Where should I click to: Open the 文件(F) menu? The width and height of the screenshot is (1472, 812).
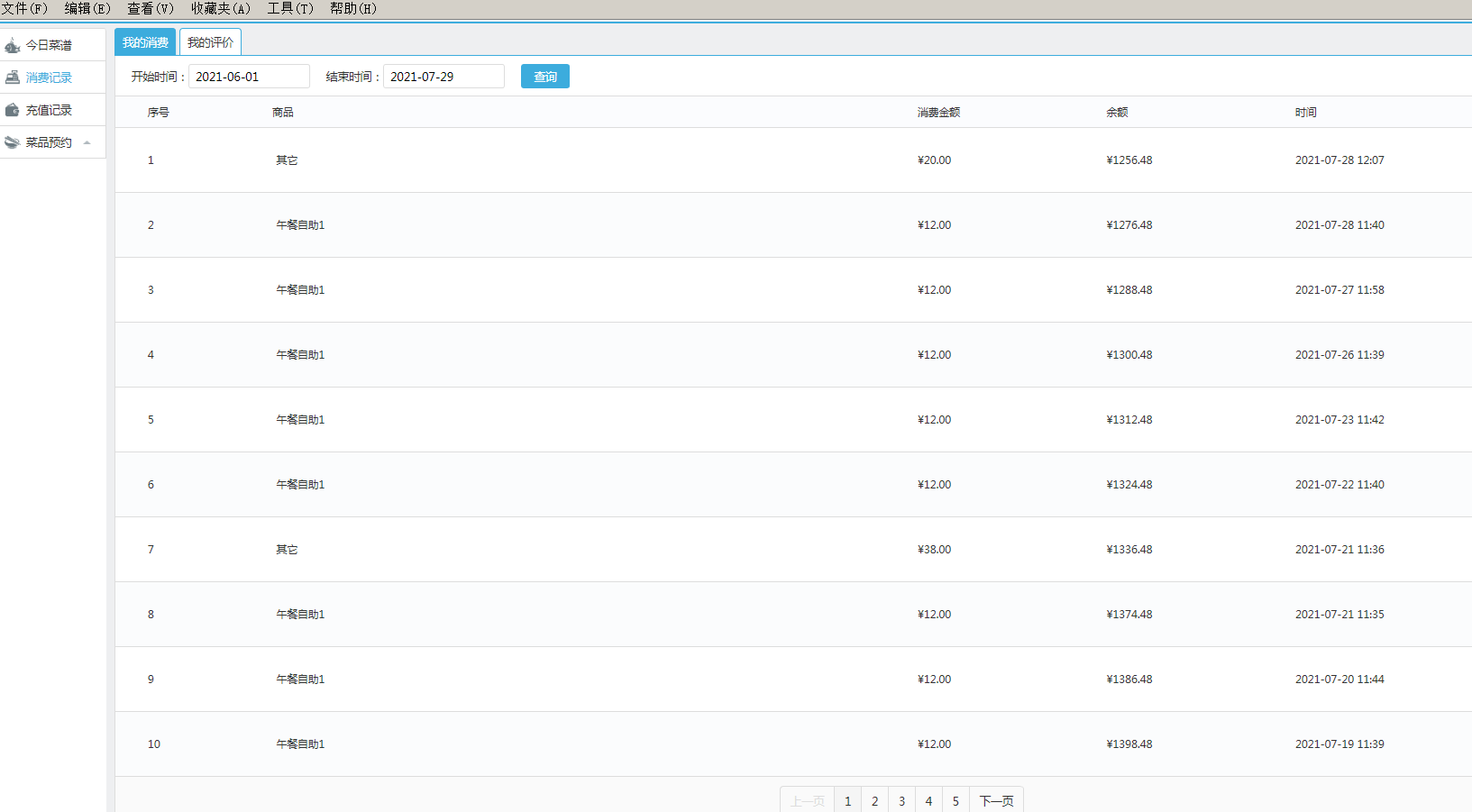click(x=24, y=8)
